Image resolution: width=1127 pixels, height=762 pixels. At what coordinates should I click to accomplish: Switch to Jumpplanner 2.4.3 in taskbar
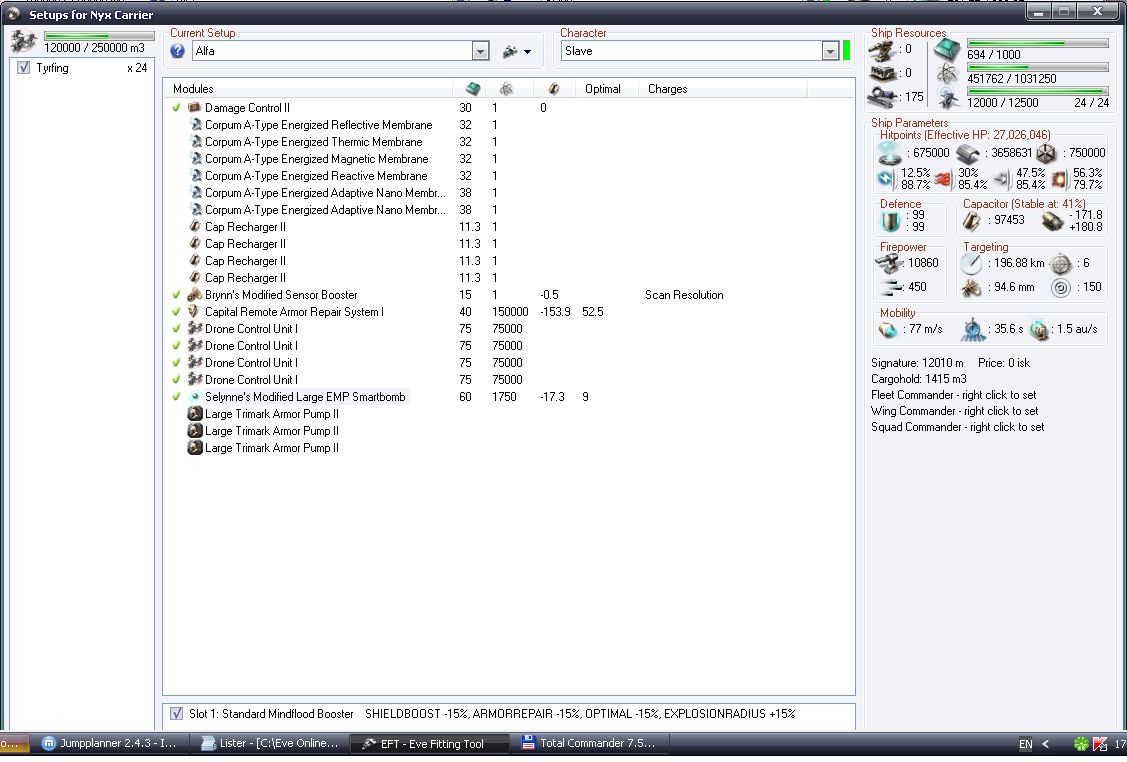109,743
